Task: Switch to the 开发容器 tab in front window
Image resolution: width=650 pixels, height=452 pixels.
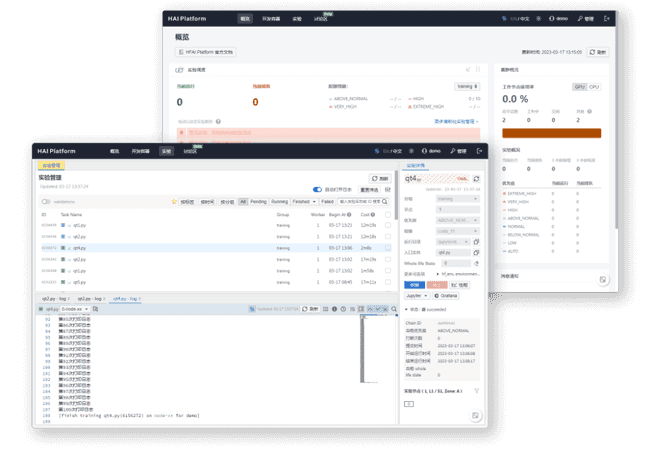Action: pyautogui.click(x=141, y=151)
